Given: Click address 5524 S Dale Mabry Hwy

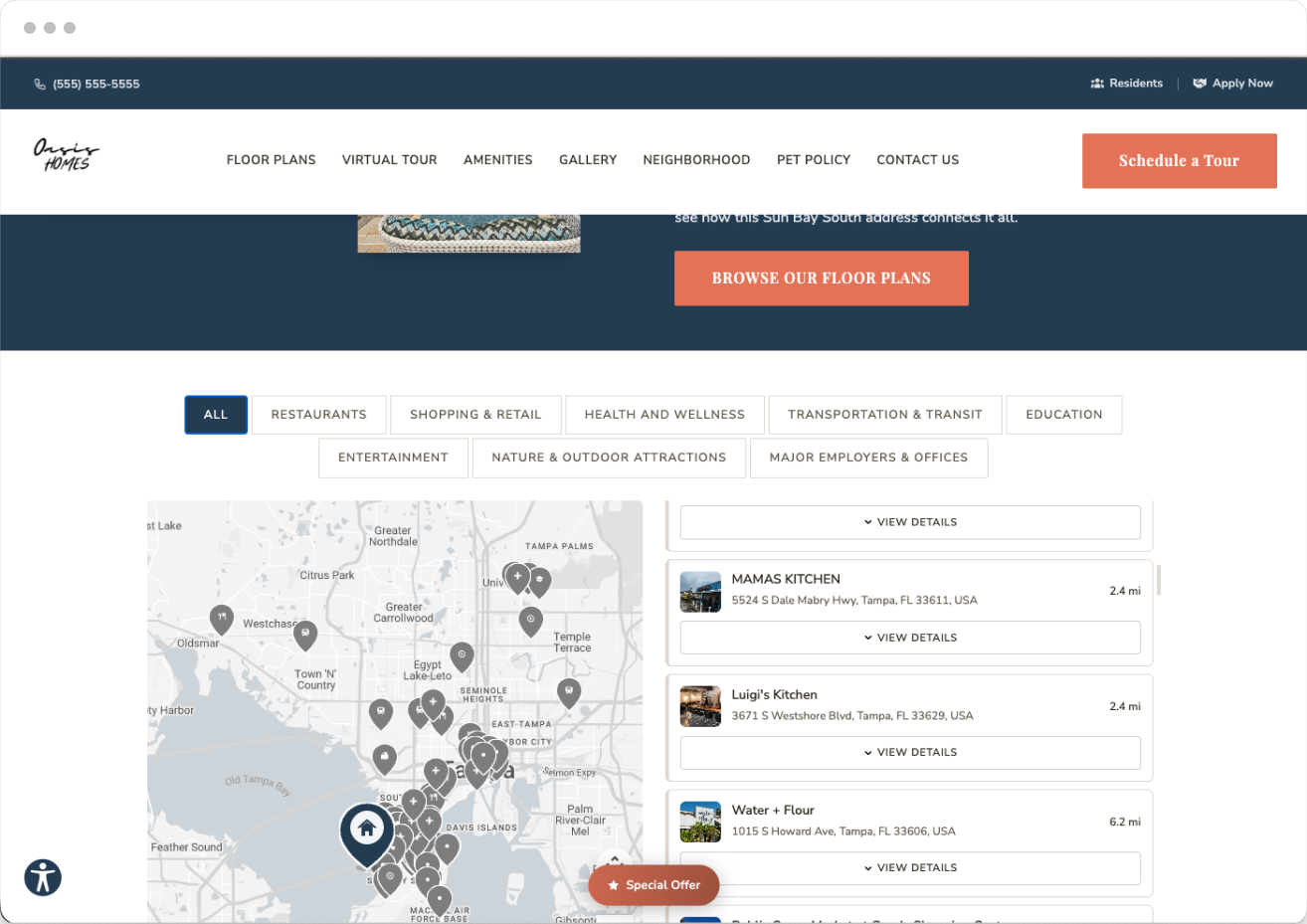Looking at the screenshot, I should coord(854,601).
